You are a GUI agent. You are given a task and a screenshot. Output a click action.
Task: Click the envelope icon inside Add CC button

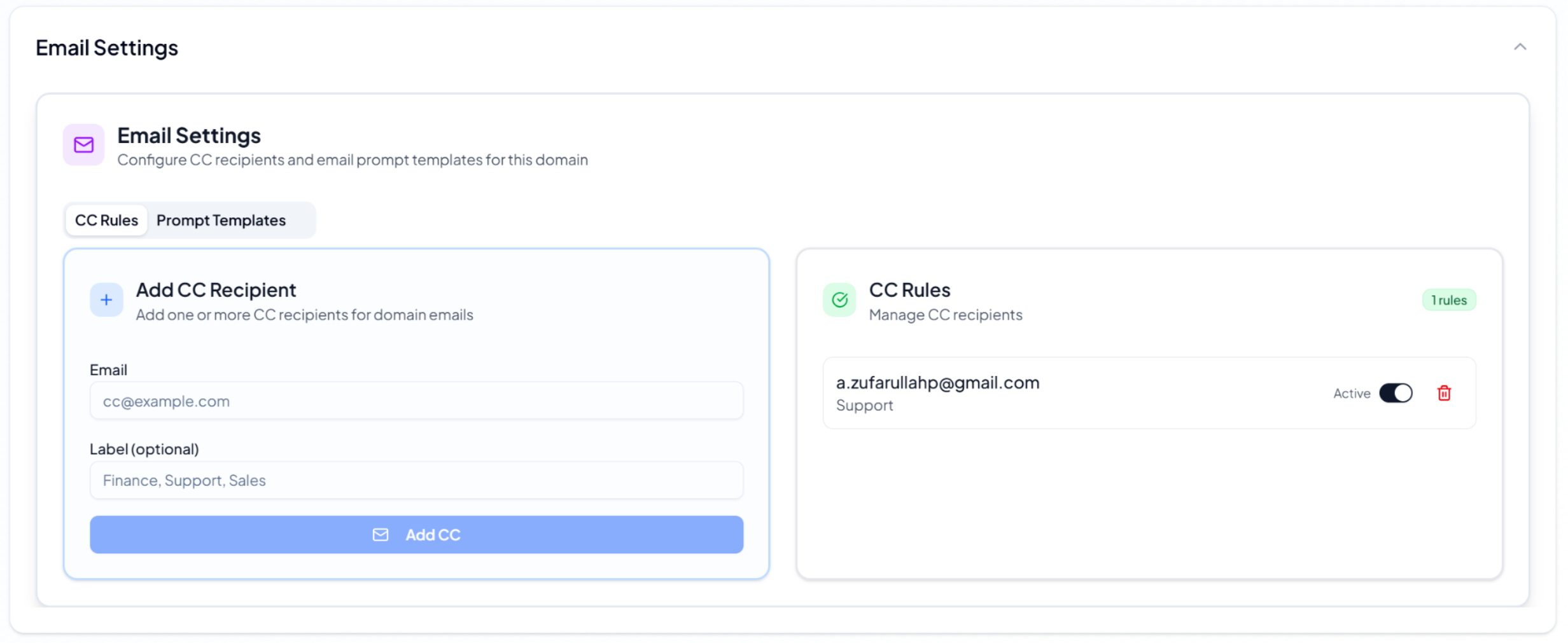click(x=381, y=535)
